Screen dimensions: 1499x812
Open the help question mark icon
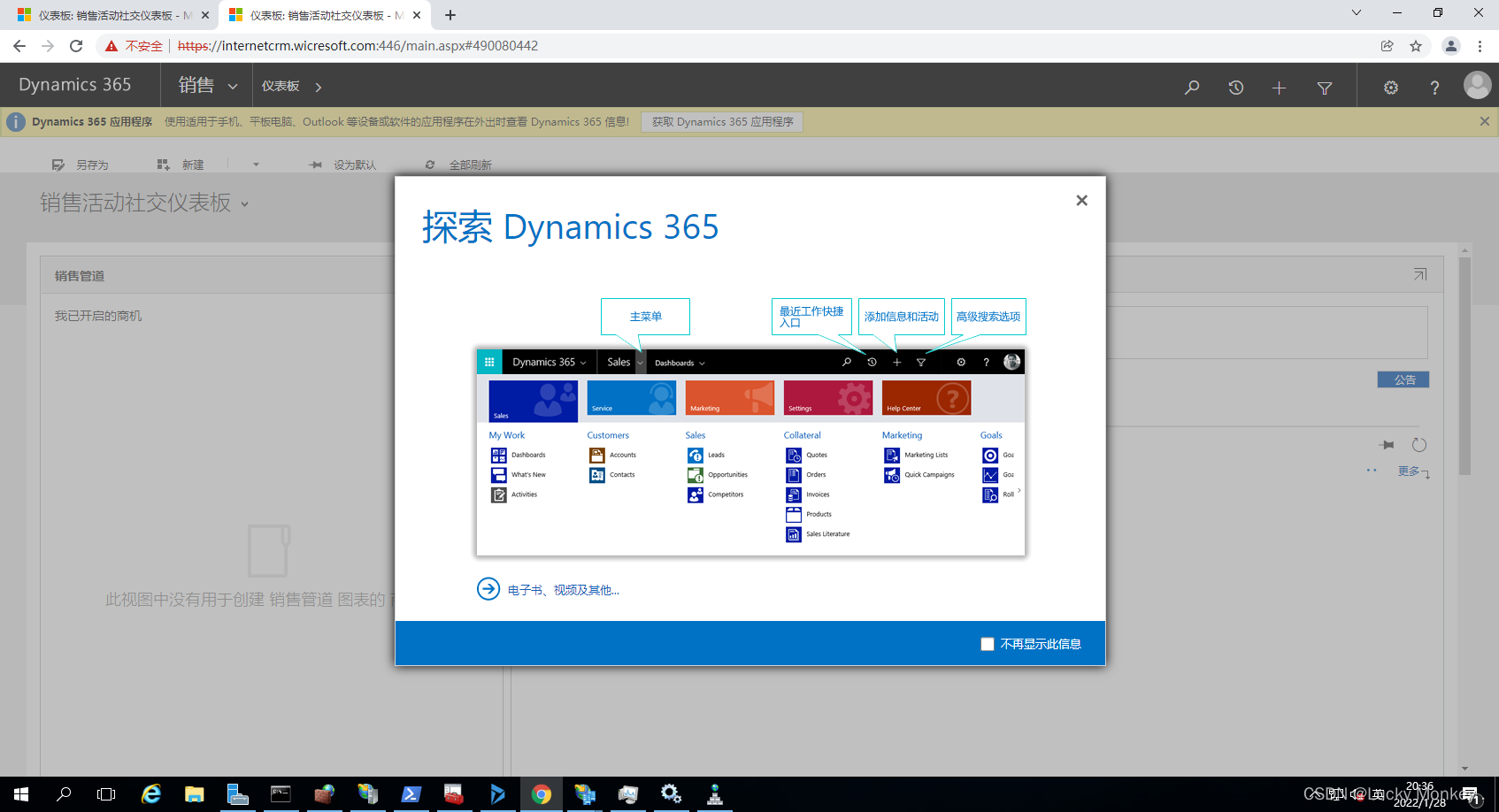pos(1434,87)
